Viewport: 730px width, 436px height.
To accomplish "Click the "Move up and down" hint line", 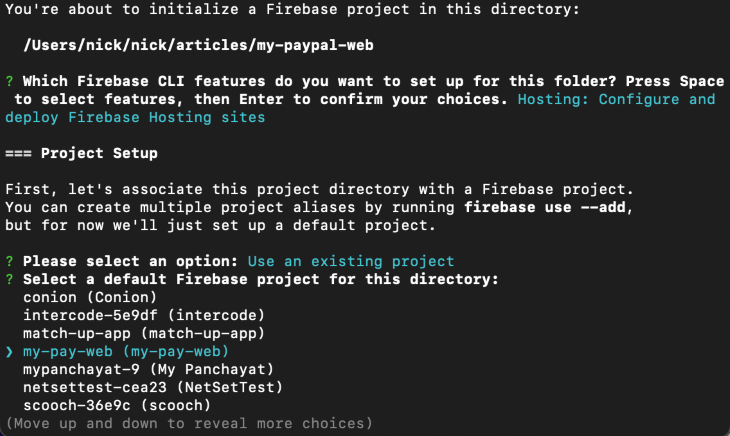I will coord(189,423).
